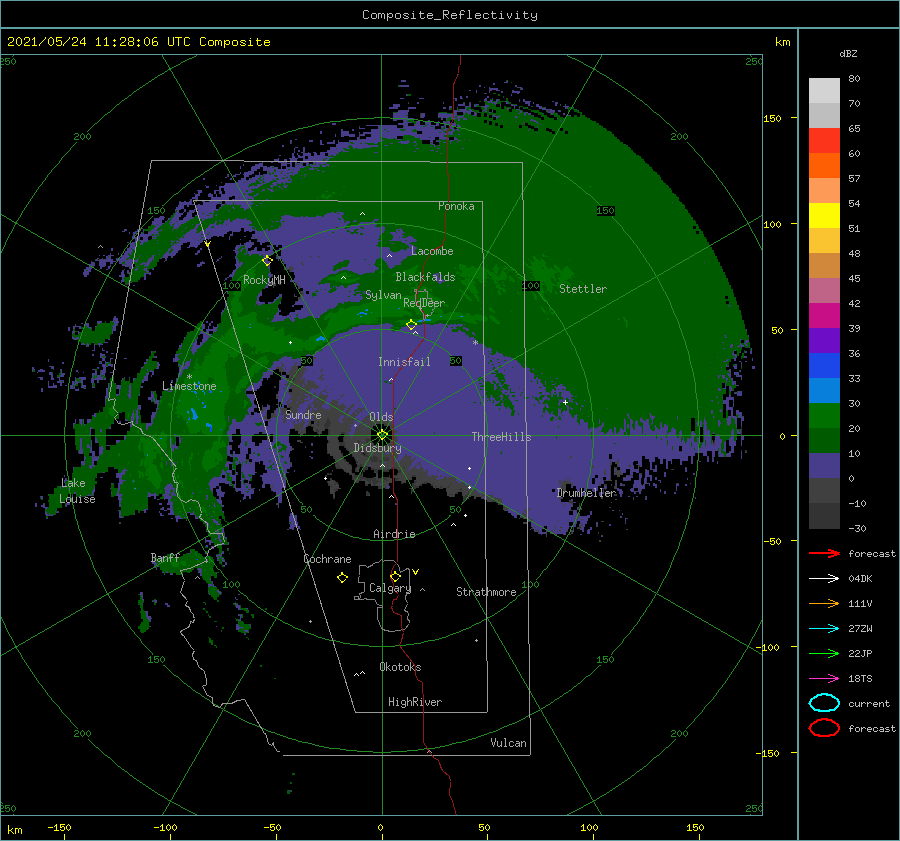
Task: Click the Blackfalds city label
Action: coord(425,277)
